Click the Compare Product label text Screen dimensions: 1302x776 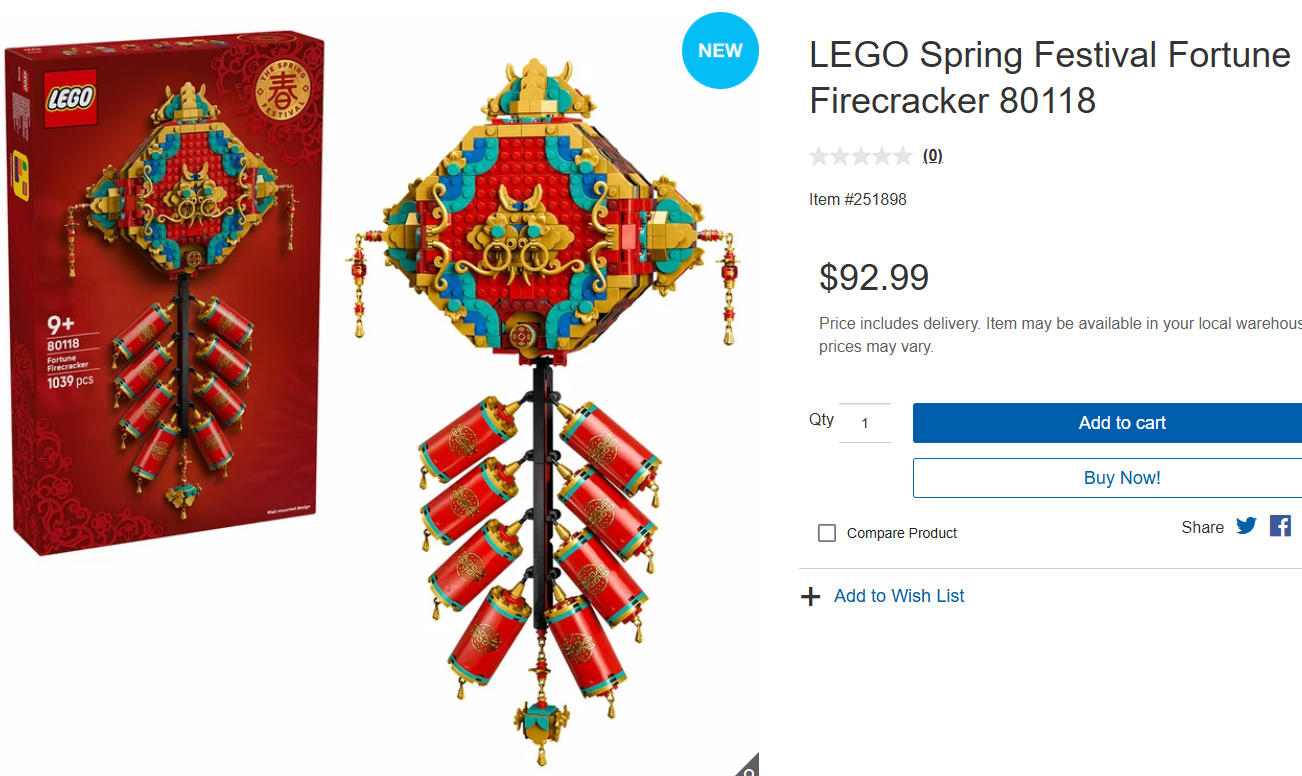click(902, 533)
